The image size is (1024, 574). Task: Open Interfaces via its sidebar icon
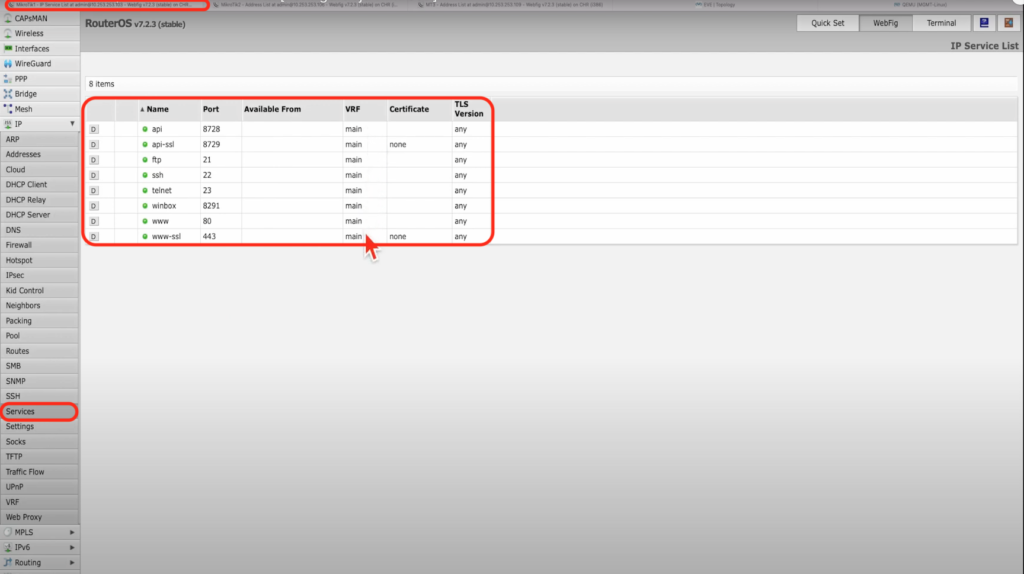click(8, 48)
